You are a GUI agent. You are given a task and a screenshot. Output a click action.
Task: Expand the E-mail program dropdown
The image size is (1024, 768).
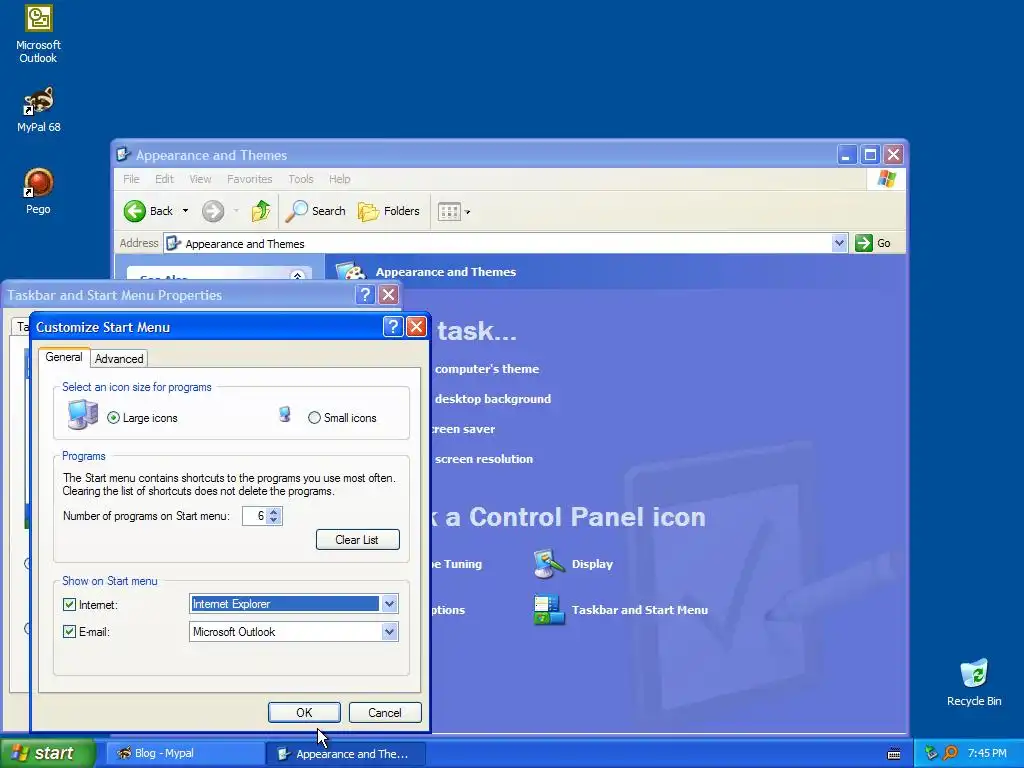pyautogui.click(x=389, y=632)
